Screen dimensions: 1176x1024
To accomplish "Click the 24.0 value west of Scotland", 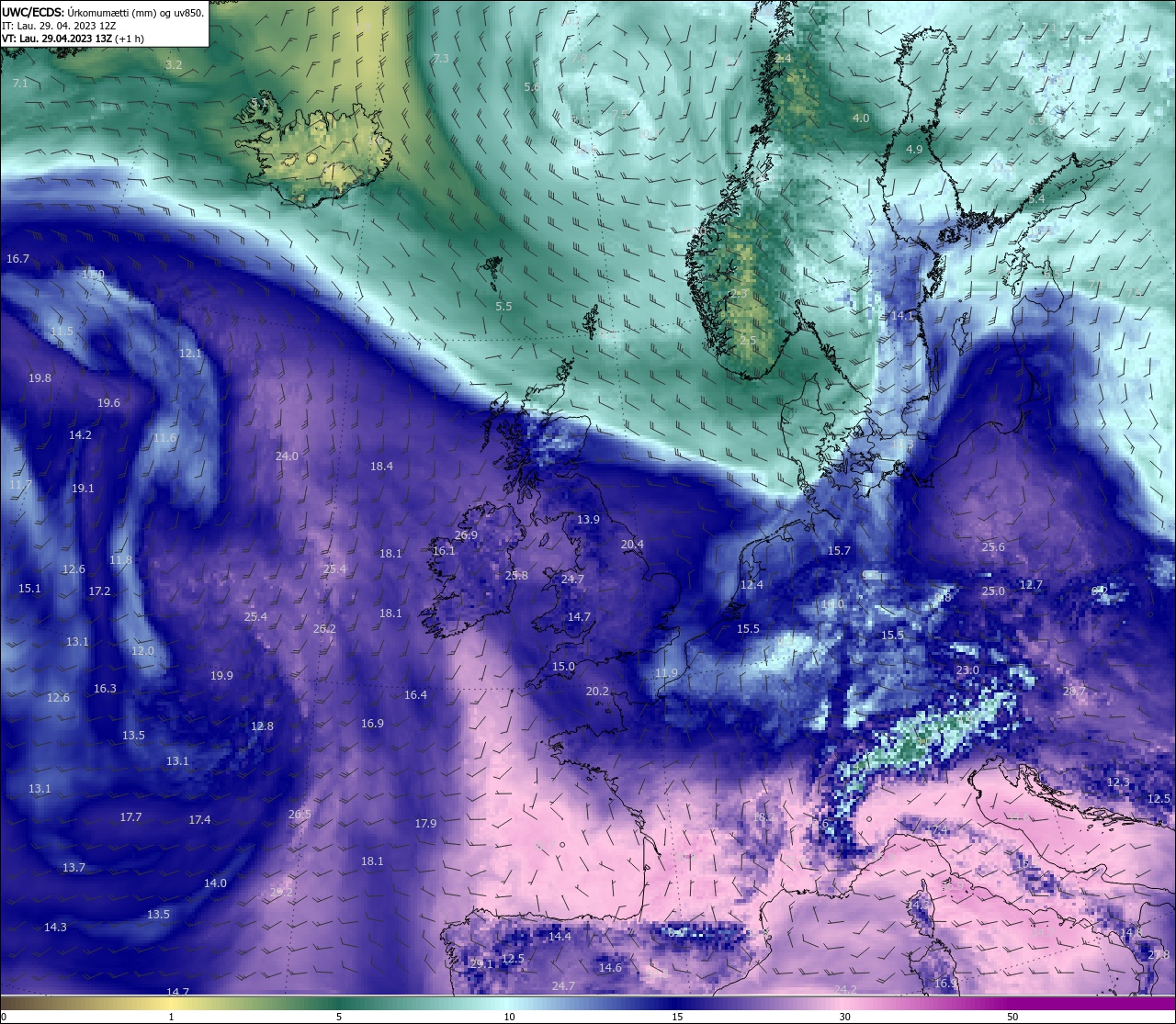I will coord(287,456).
